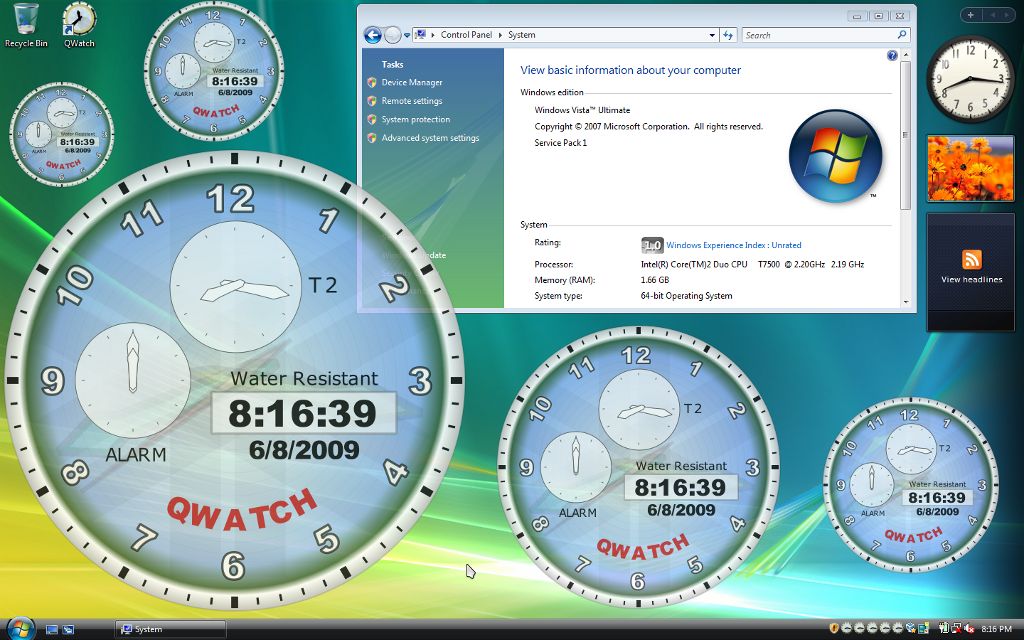The image size is (1024, 640).
Task: Open System protection
Action: [415, 120]
